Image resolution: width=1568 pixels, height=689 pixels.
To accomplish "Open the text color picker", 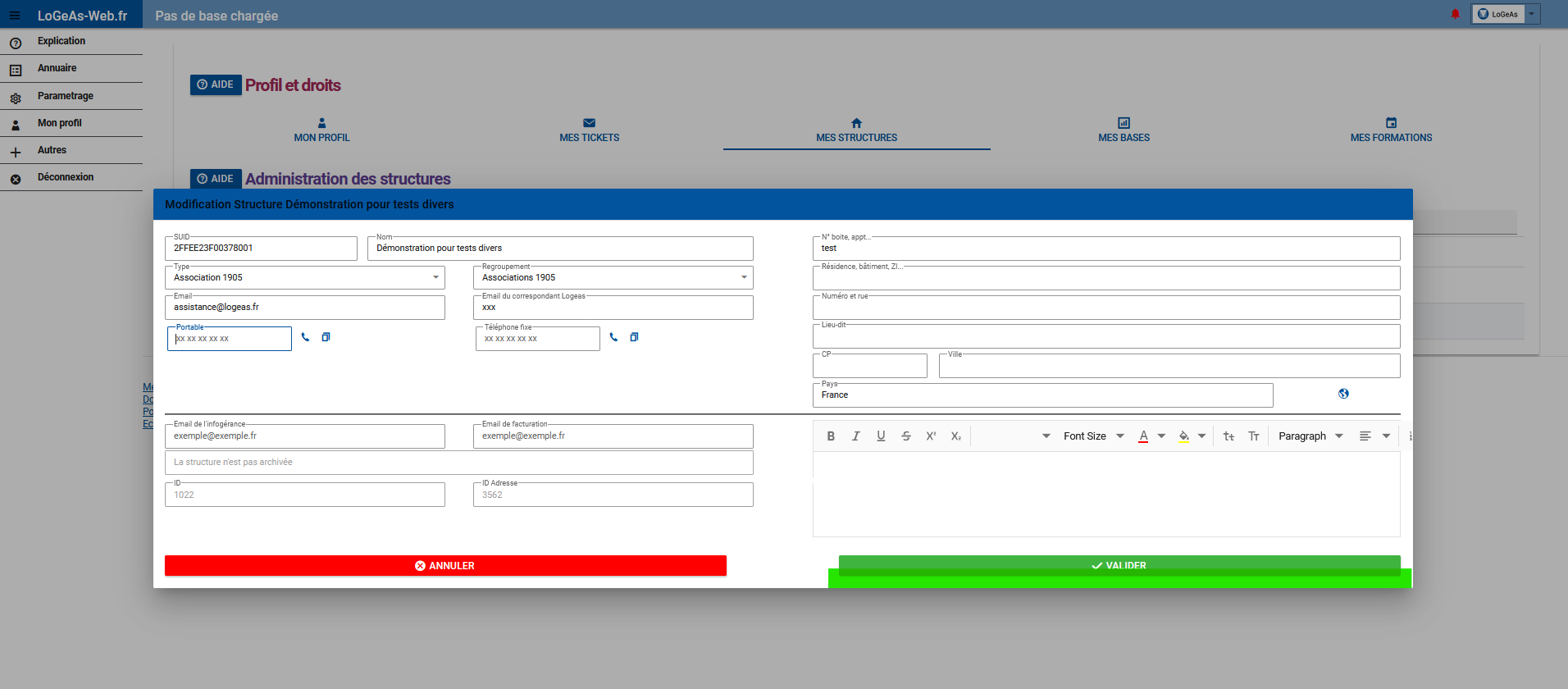I will click(1143, 436).
